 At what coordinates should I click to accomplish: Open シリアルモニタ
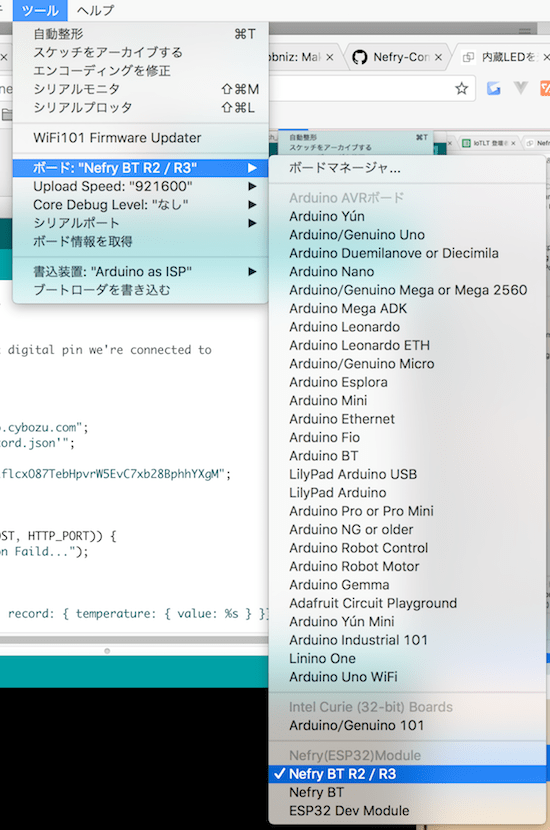point(140,89)
